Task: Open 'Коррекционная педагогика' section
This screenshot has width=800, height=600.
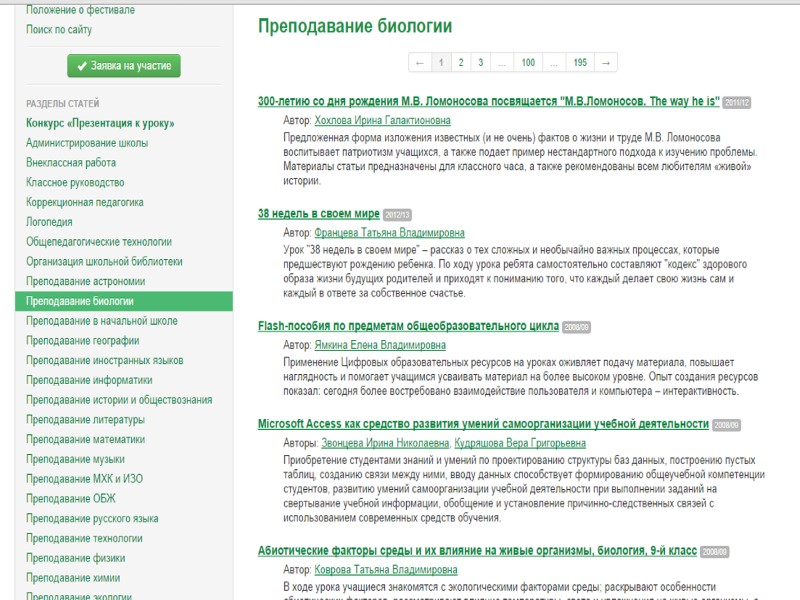Action: pos(85,202)
